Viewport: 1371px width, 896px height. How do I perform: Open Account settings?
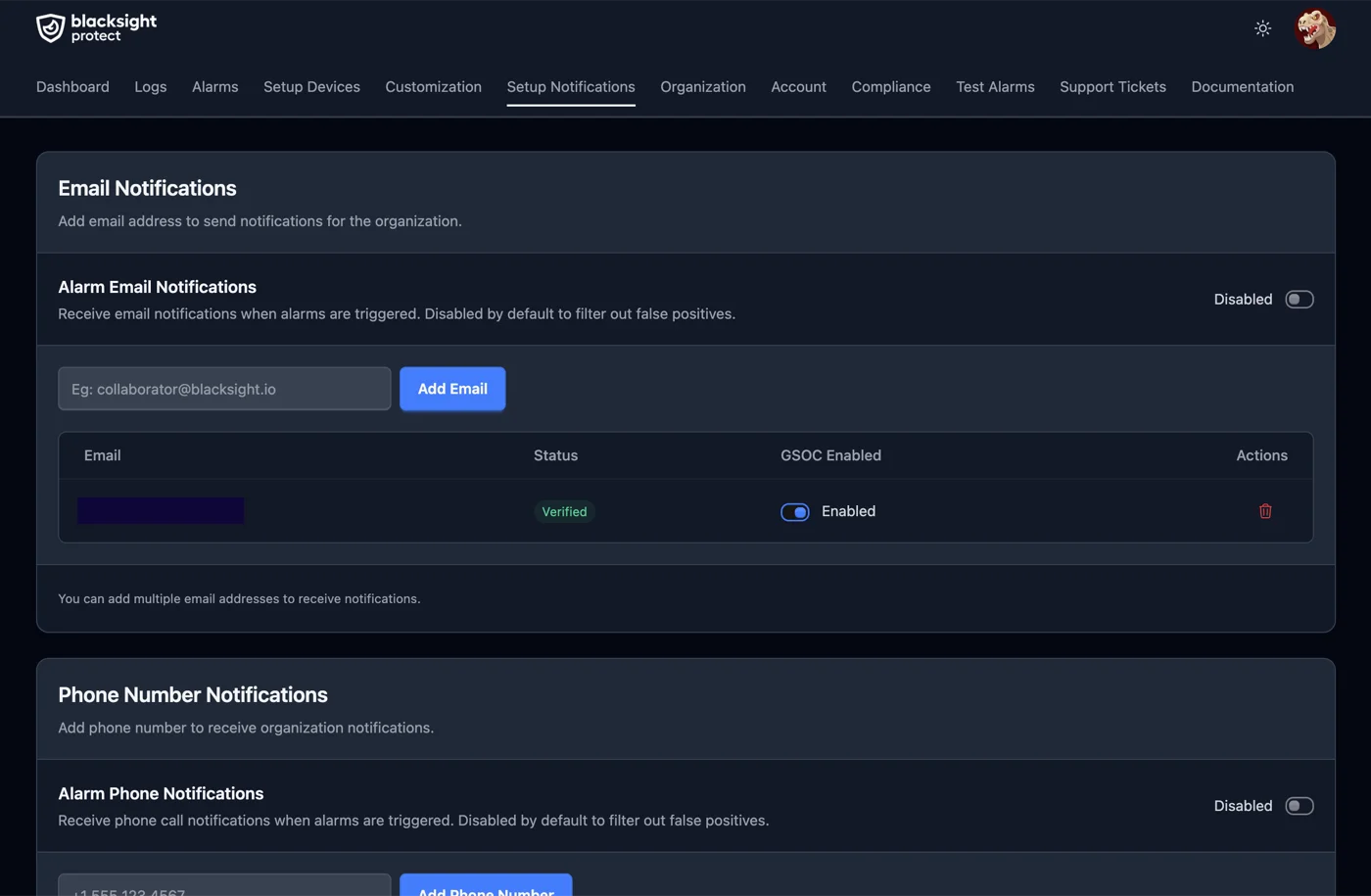(798, 86)
